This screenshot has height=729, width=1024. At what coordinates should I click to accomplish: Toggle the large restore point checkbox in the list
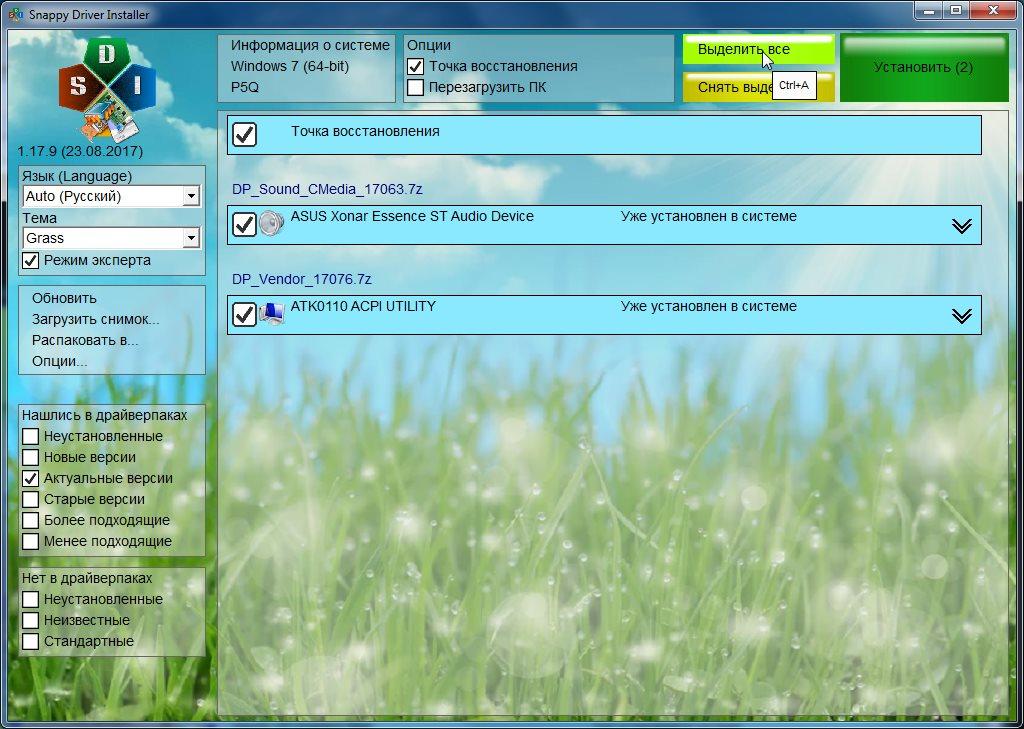(244, 134)
